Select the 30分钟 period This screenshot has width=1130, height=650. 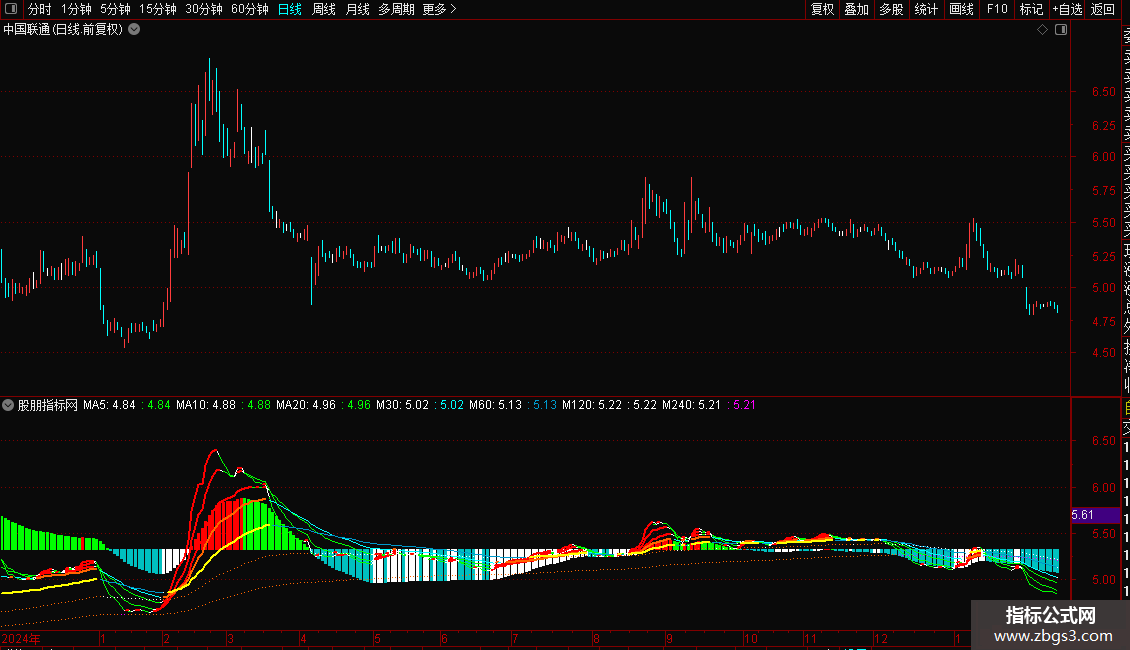click(204, 9)
